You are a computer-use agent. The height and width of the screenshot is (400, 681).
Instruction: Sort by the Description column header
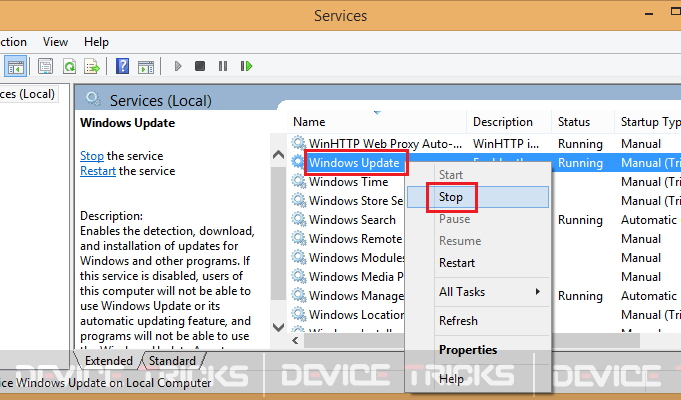[x=509, y=122]
